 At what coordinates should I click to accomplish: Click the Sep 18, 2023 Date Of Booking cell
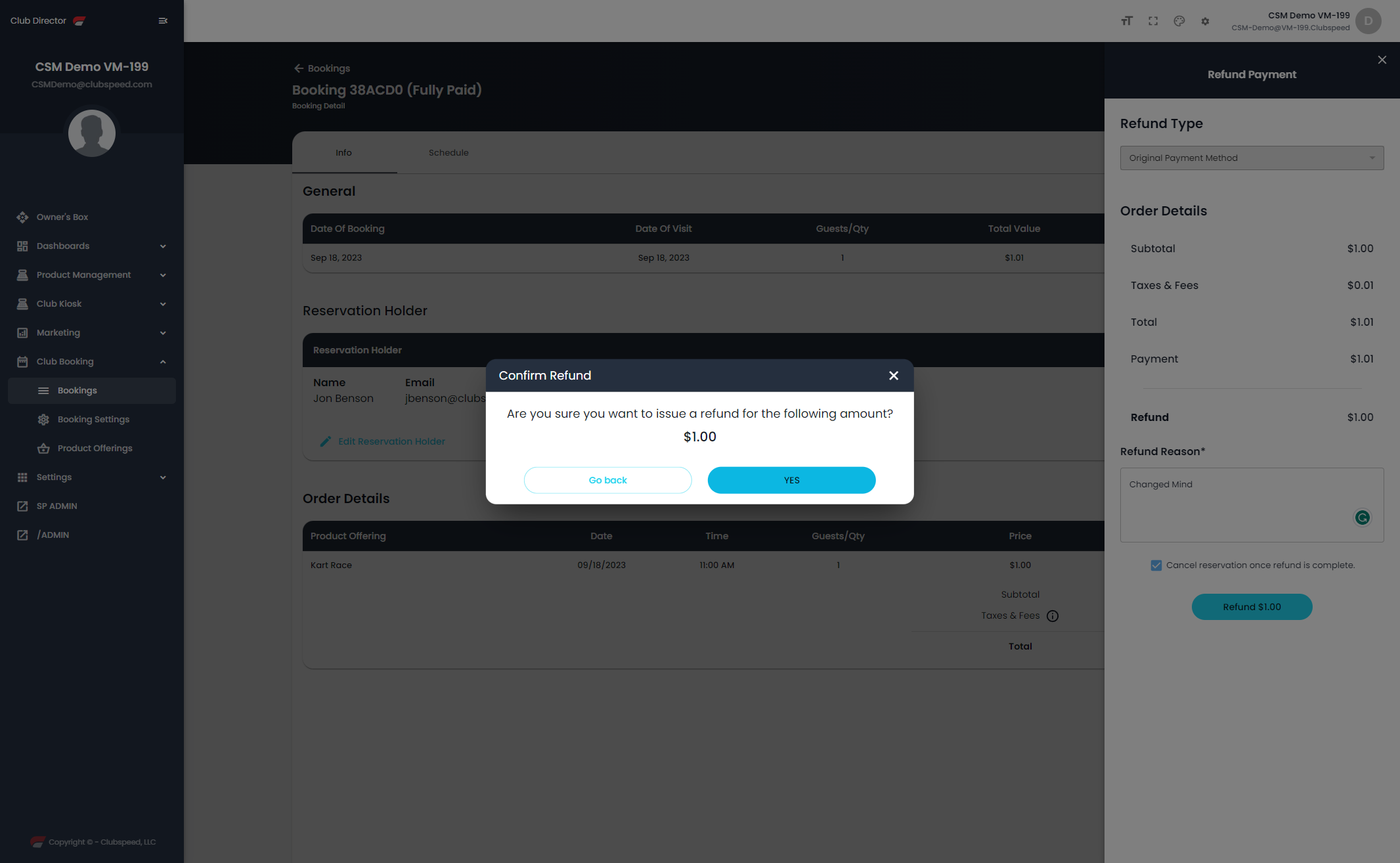click(336, 257)
